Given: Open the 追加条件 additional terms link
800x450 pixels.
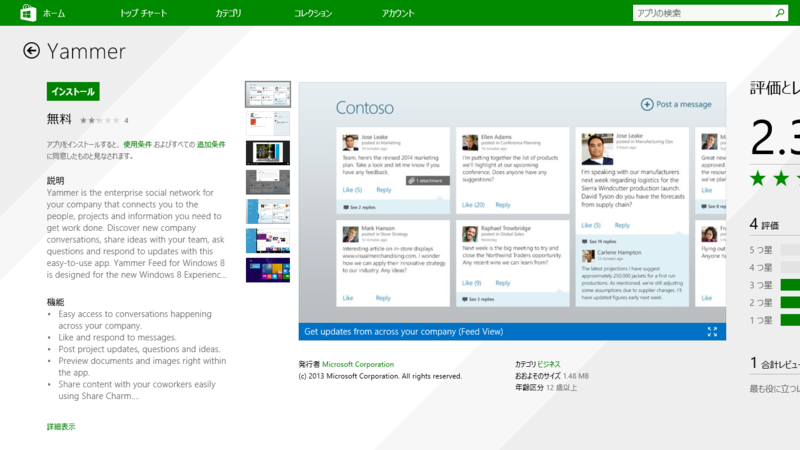Looking at the screenshot, I should tap(211, 144).
